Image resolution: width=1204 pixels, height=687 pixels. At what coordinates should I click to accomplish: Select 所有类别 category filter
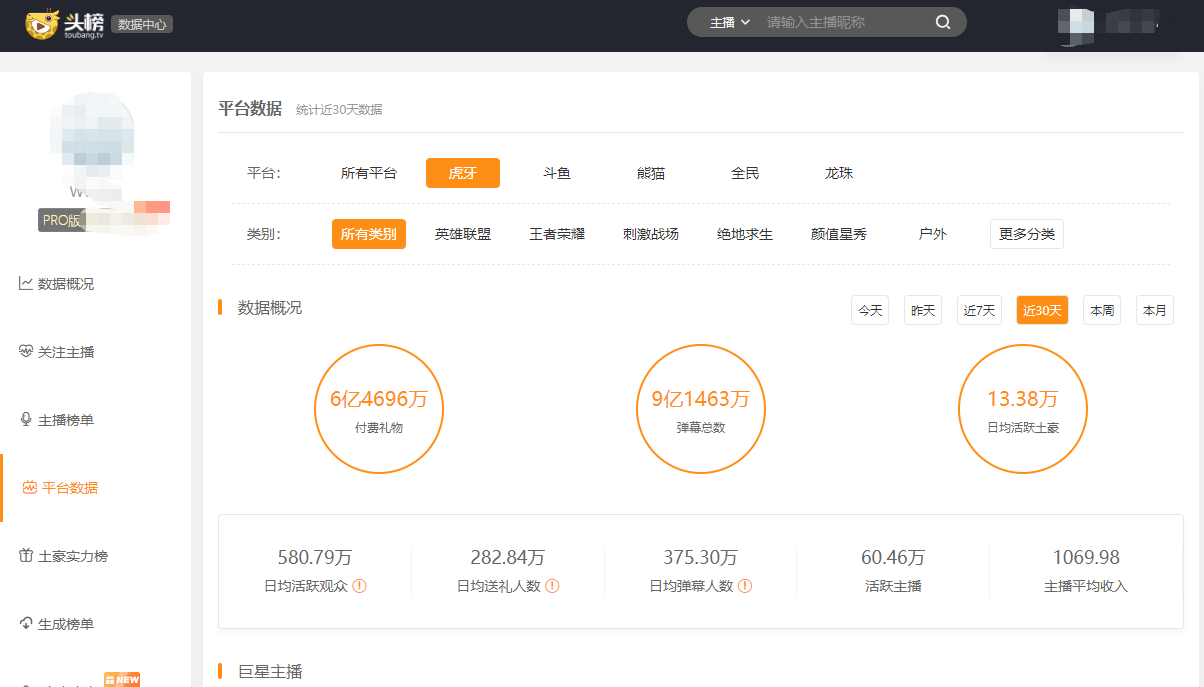pyautogui.click(x=369, y=234)
